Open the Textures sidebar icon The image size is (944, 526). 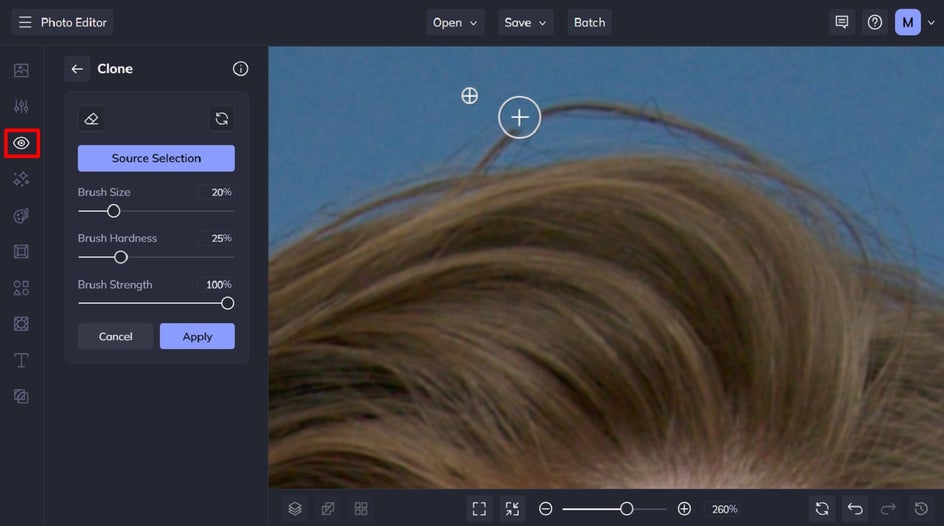[x=21, y=324]
